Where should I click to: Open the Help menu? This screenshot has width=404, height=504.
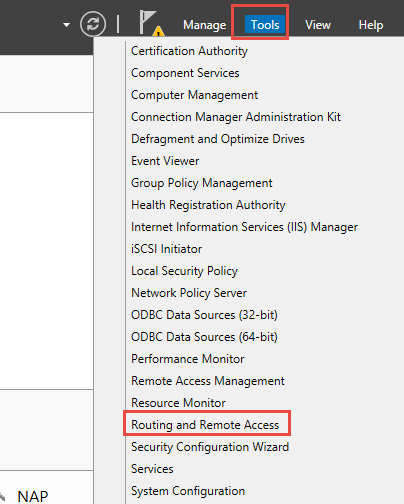[371, 25]
